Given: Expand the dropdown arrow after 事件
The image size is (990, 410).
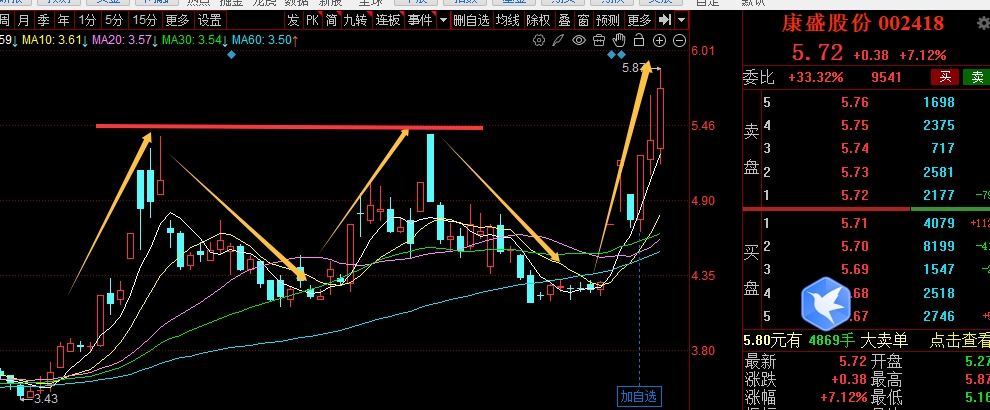Looking at the screenshot, I should (443, 20).
